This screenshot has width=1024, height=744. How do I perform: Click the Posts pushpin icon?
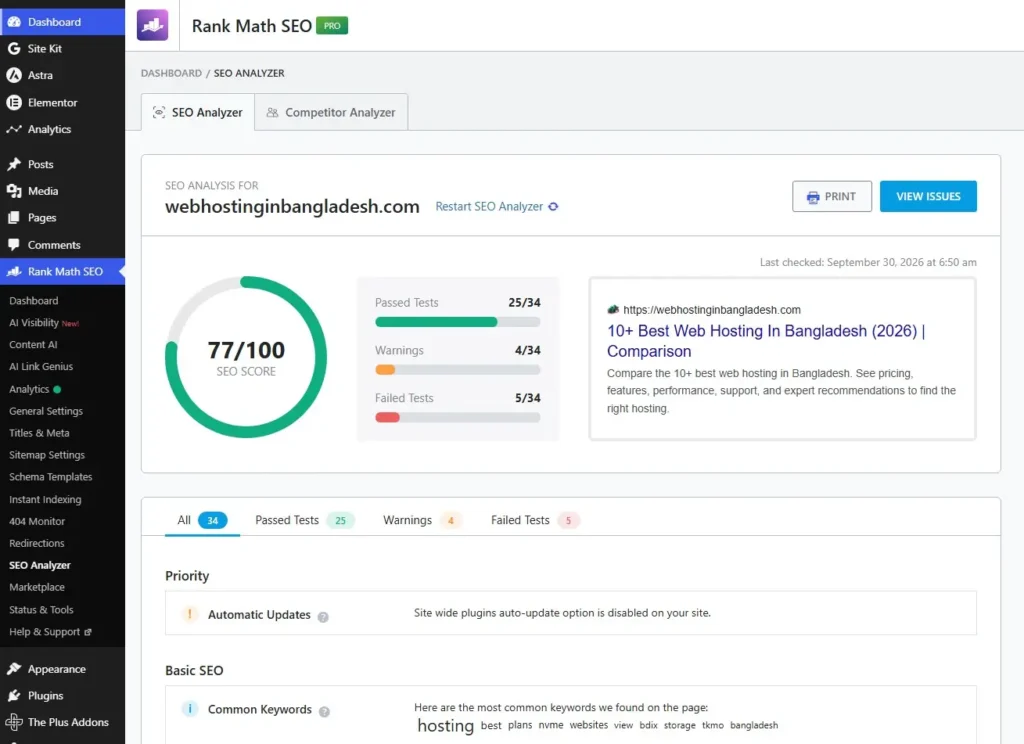(x=14, y=164)
